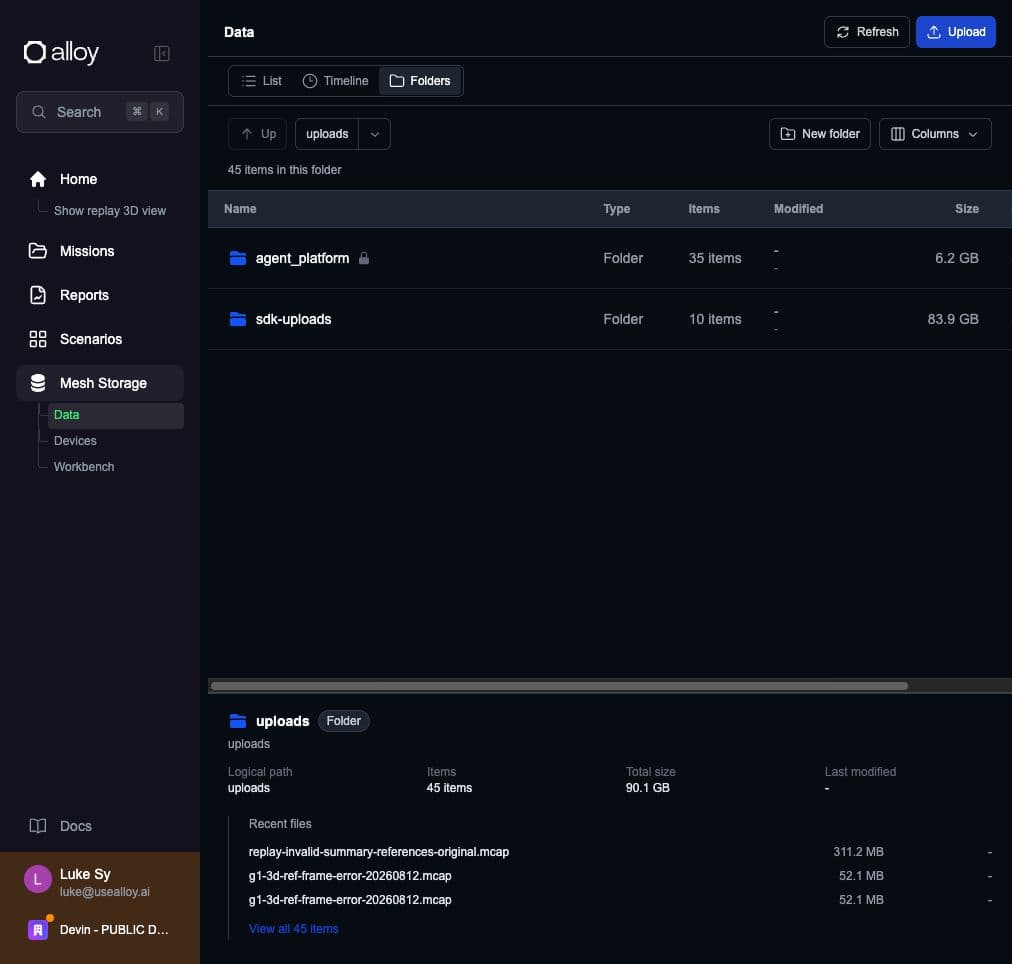1012x964 pixels.
Task: Click 90.1 GB total size value
Action: coord(647,788)
